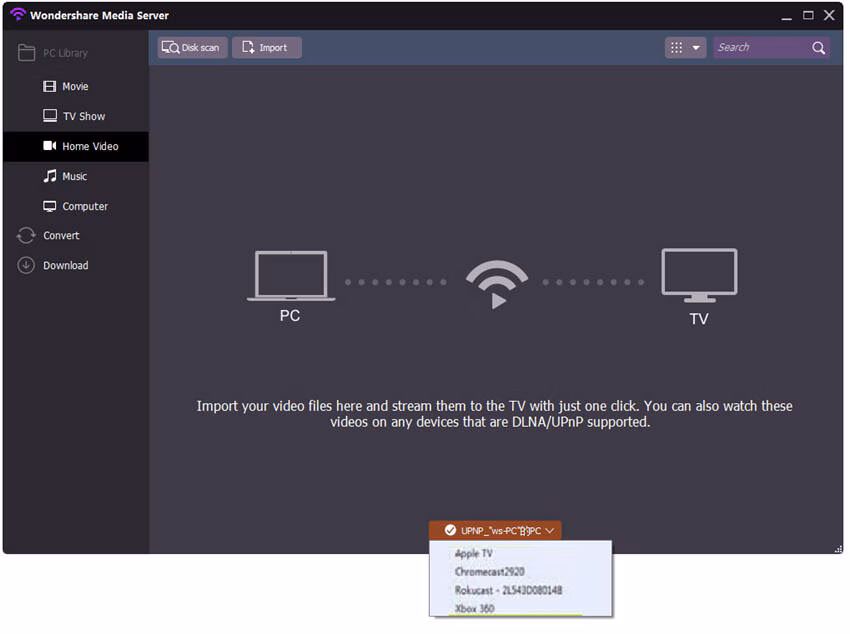
Task: Select the PC Library heading
Action: pos(65,53)
